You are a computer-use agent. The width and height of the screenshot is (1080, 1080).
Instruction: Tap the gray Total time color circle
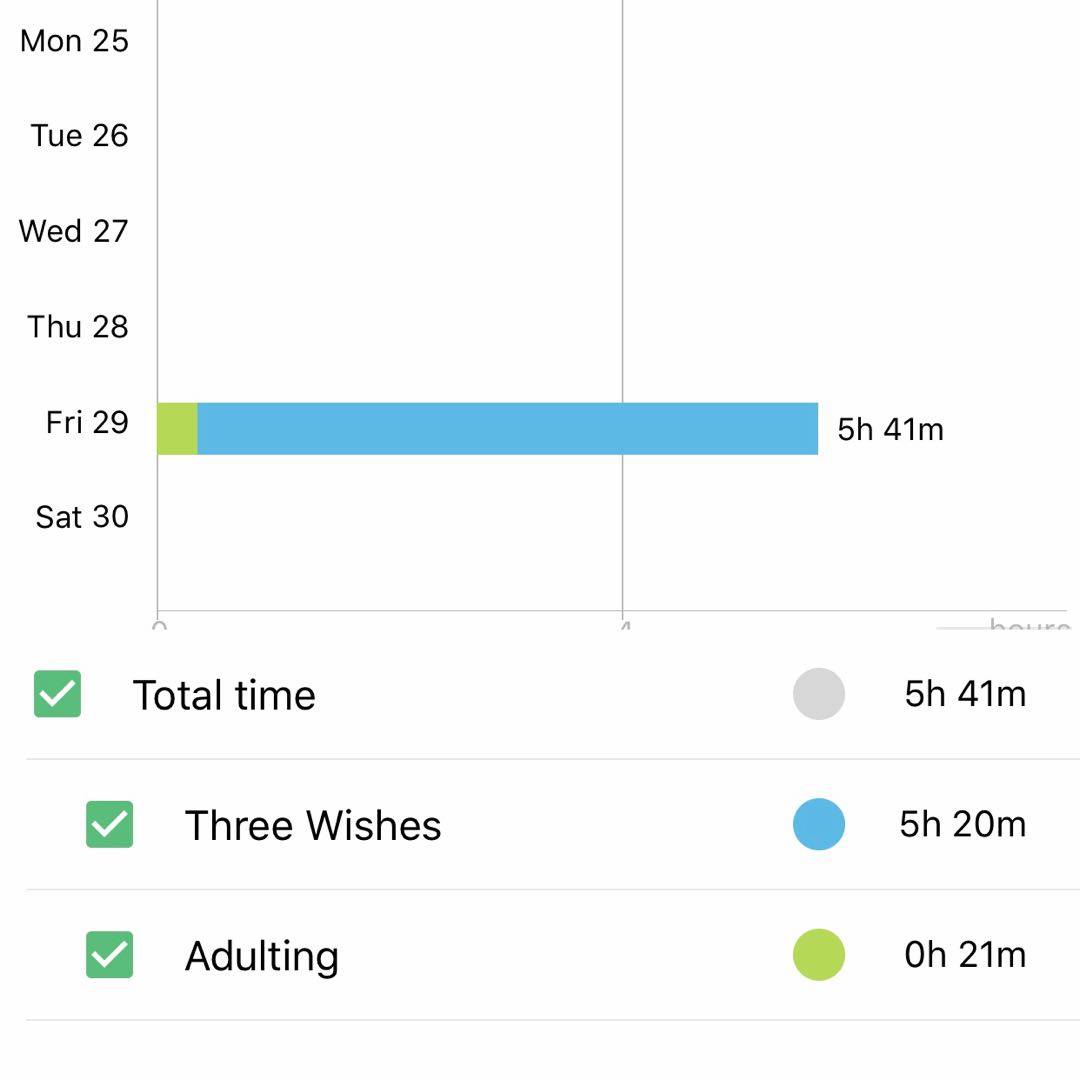pos(819,694)
